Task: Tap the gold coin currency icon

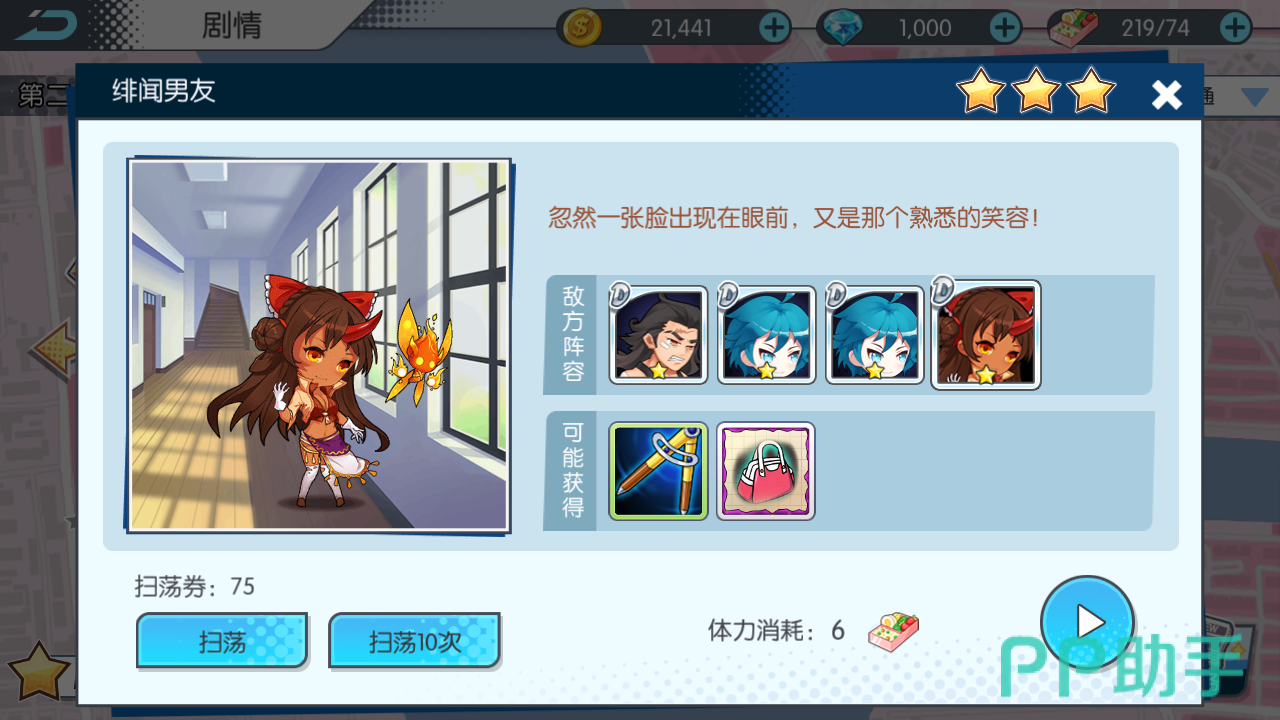Action: [x=582, y=28]
